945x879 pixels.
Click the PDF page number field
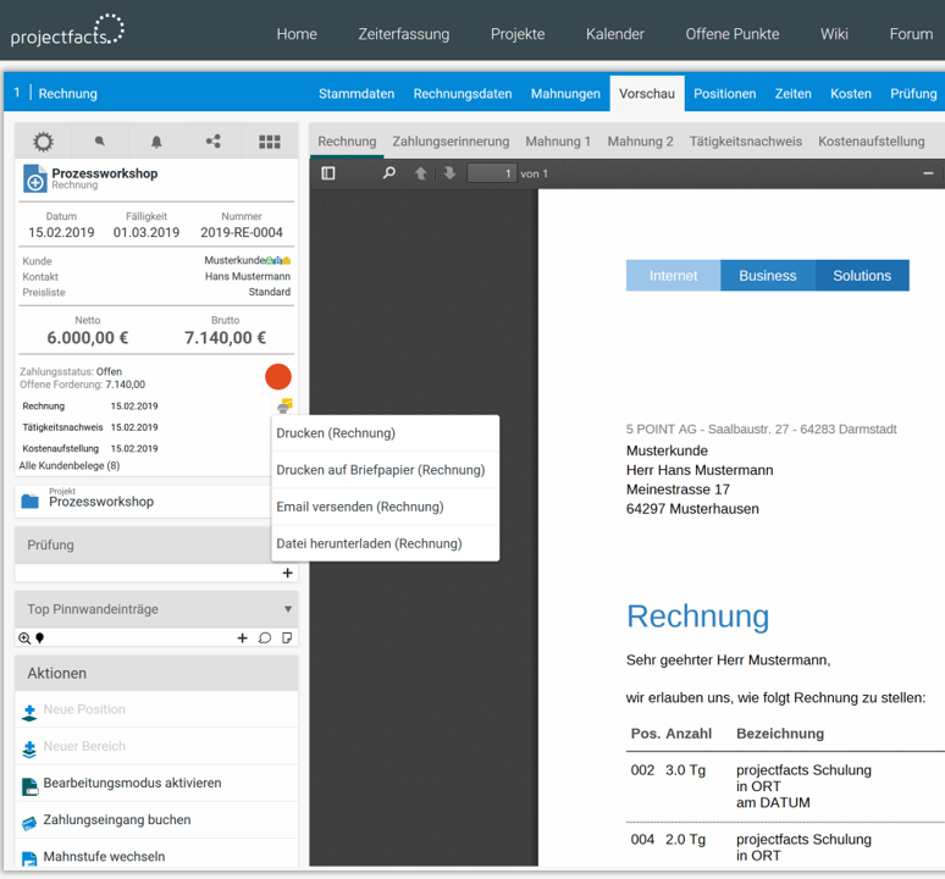492,174
